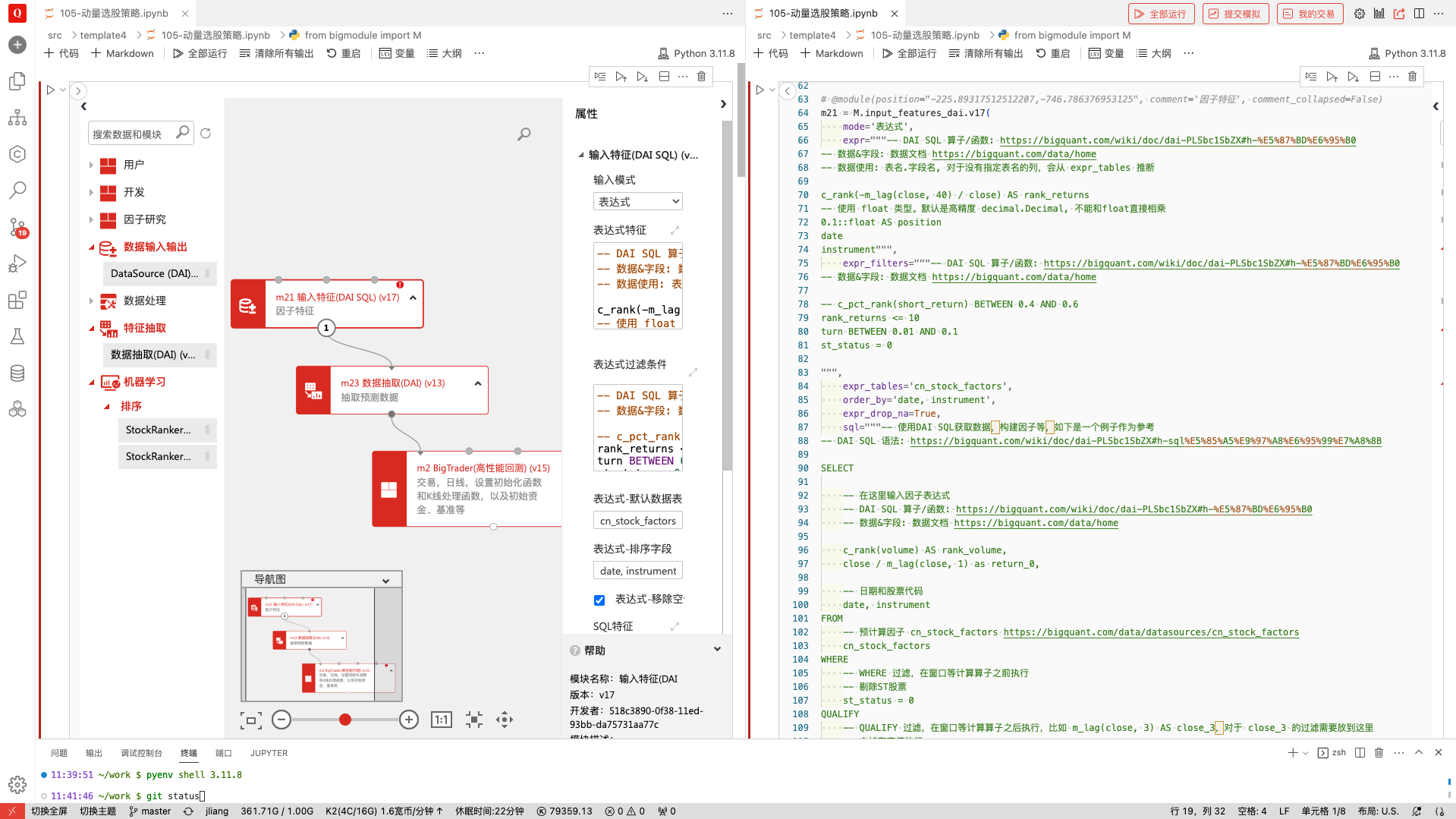Click the Extensions icon in sidebar
The height and width of the screenshot is (819, 1456).
coord(17,300)
